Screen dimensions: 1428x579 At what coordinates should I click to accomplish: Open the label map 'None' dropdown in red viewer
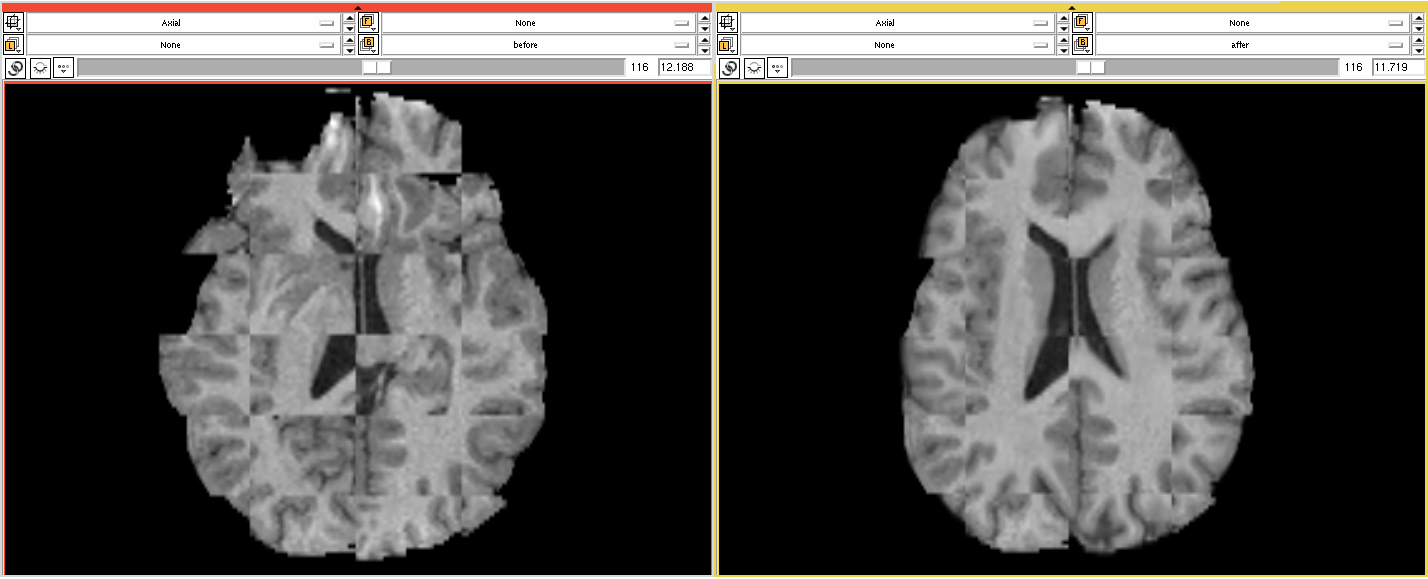click(x=183, y=45)
